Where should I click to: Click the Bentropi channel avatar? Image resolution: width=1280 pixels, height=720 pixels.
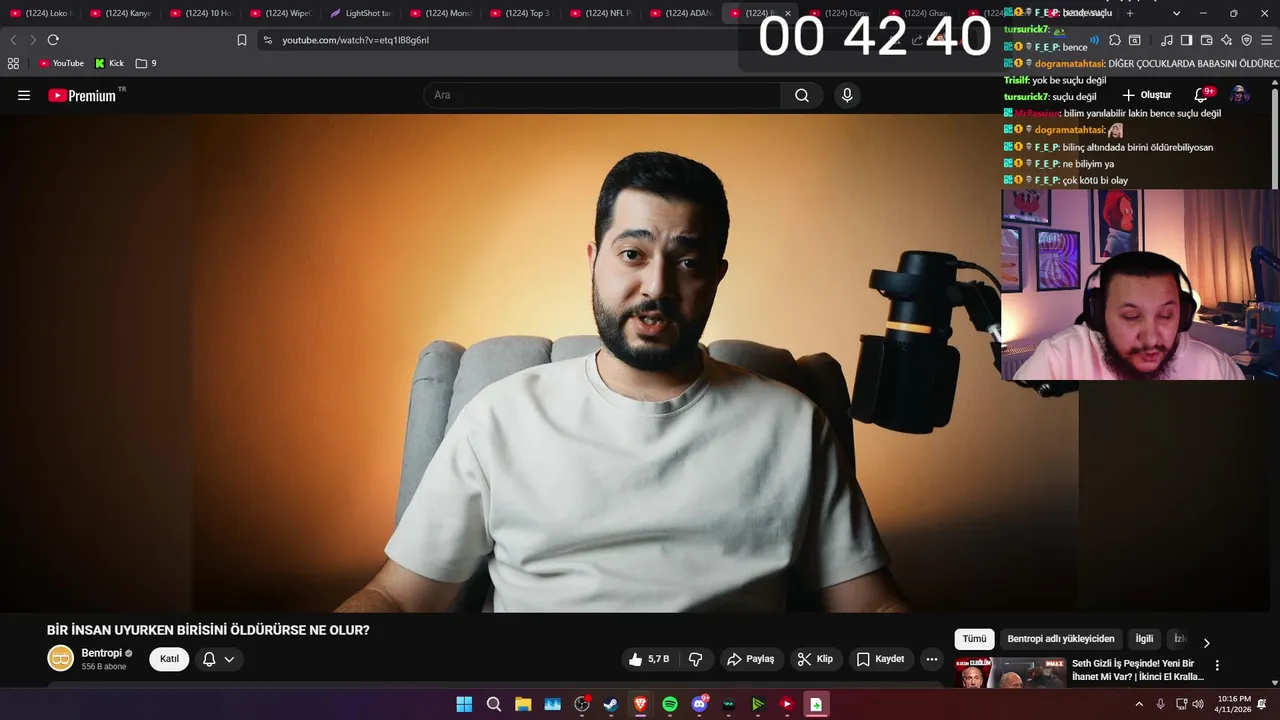(x=61, y=658)
